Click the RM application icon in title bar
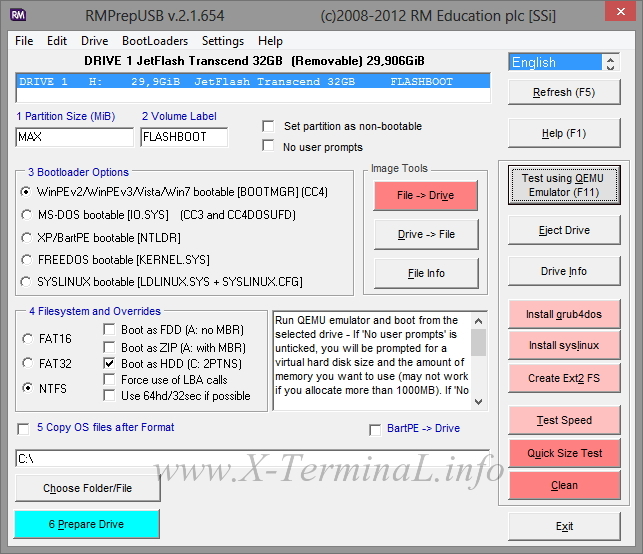 [x=18, y=15]
